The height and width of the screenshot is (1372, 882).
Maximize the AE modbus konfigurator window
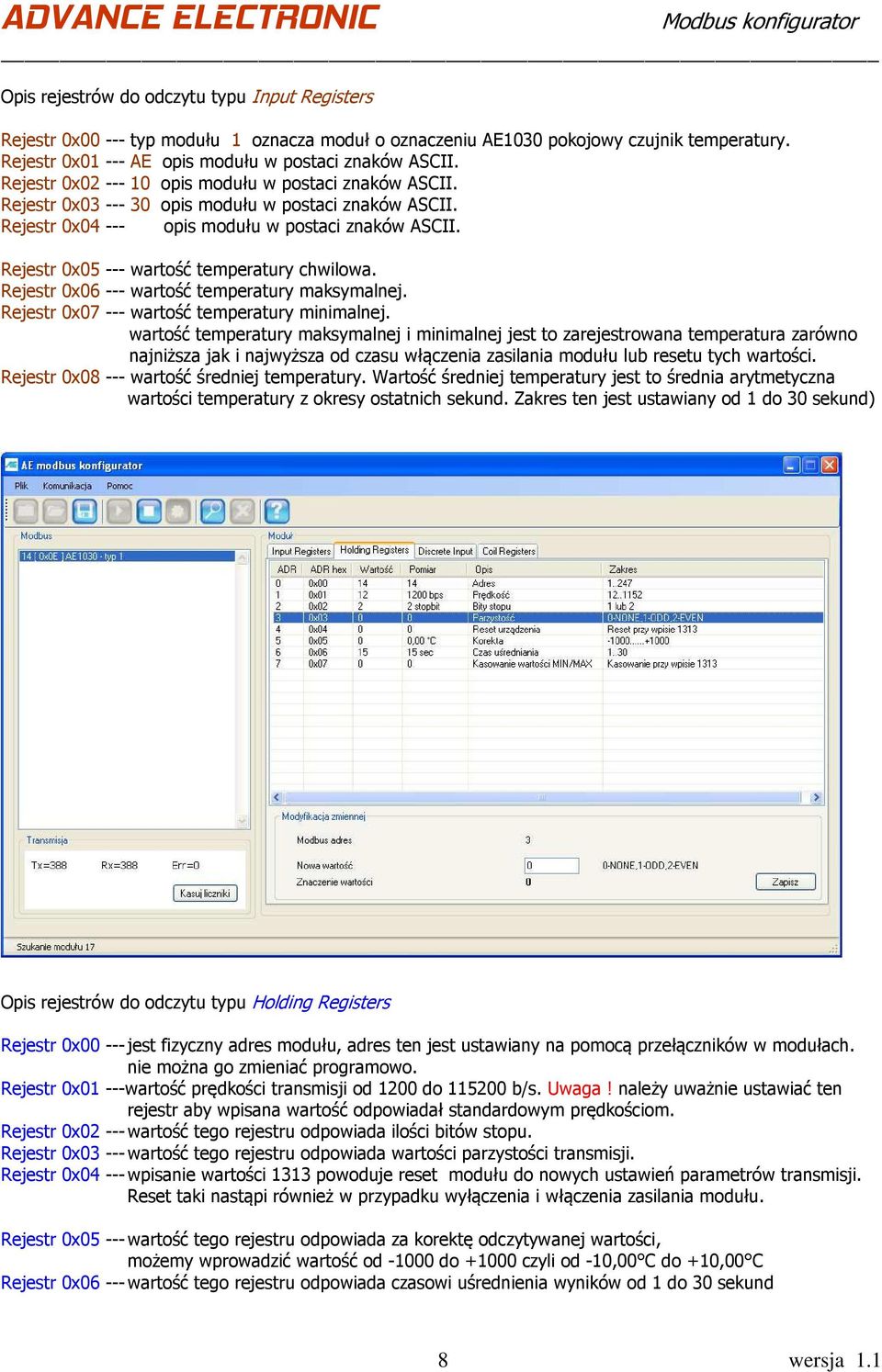tap(810, 466)
